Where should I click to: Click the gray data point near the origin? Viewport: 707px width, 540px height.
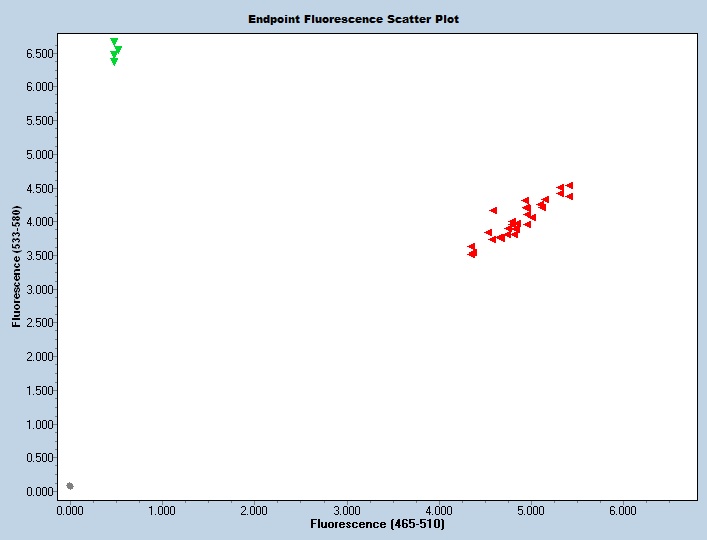coord(70,486)
